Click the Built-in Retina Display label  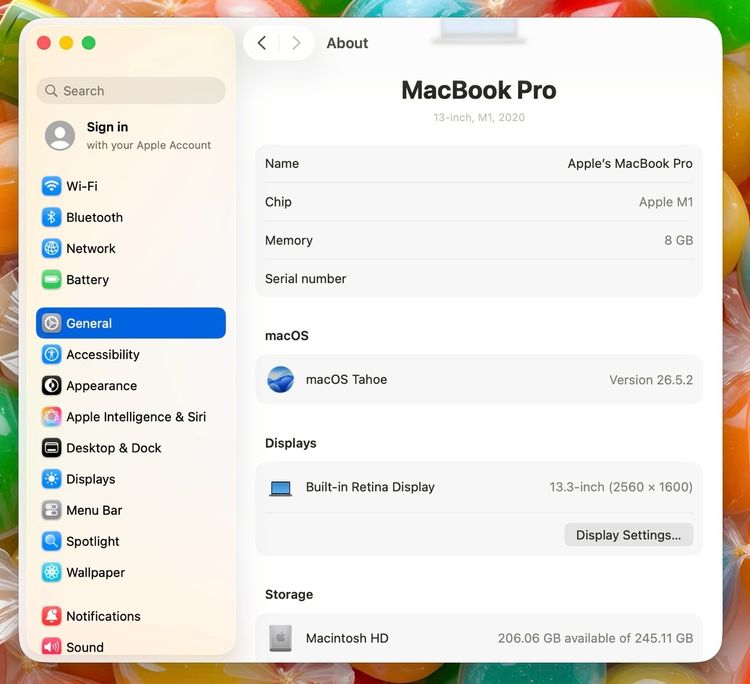tap(370, 487)
